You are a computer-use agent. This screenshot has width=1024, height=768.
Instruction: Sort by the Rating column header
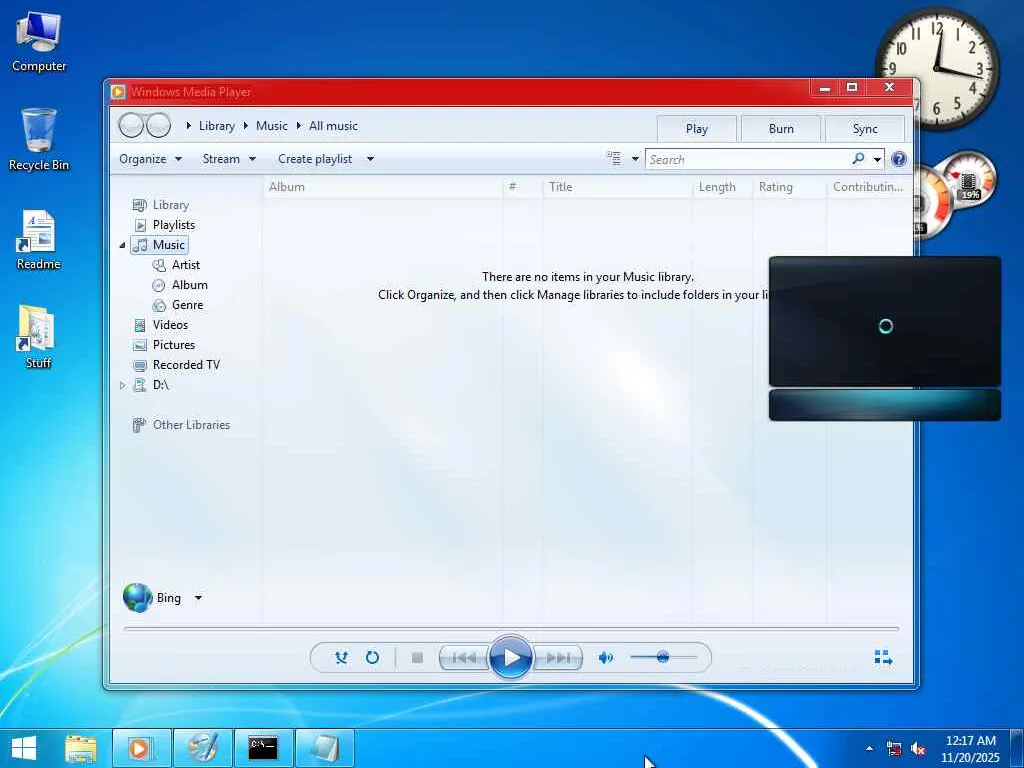click(790, 187)
